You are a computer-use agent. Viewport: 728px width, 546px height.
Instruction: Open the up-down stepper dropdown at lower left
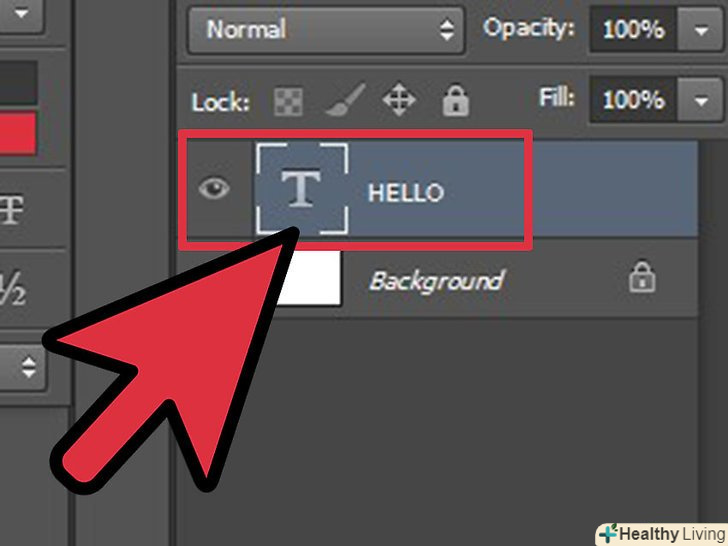pyautogui.click(x=22, y=367)
